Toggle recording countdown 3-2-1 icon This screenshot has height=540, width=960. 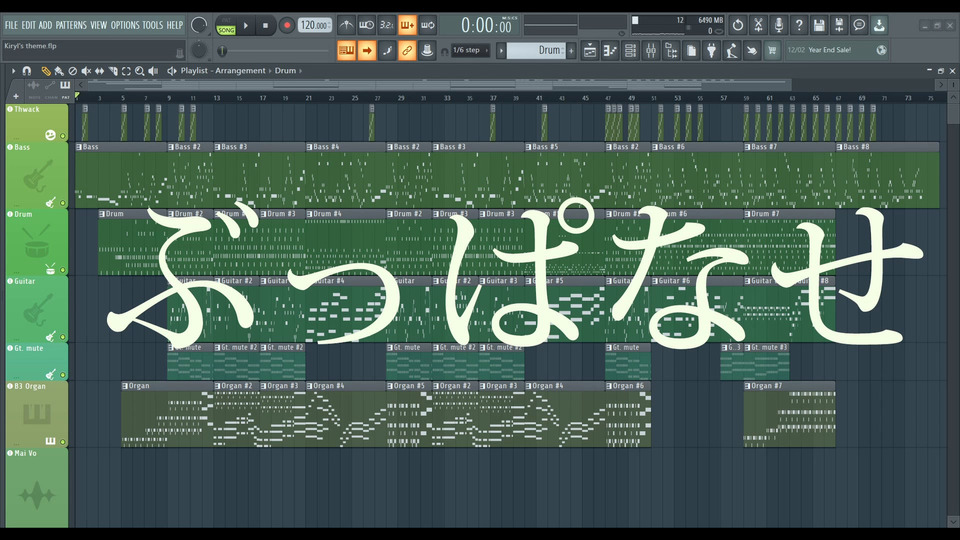tap(386, 25)
